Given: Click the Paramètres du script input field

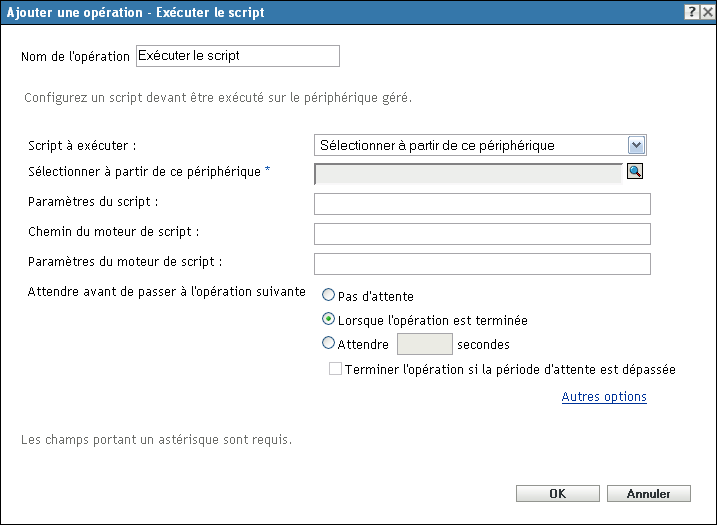Looking at the screenshot, I should pyautogui.click(x=482, y=204).
